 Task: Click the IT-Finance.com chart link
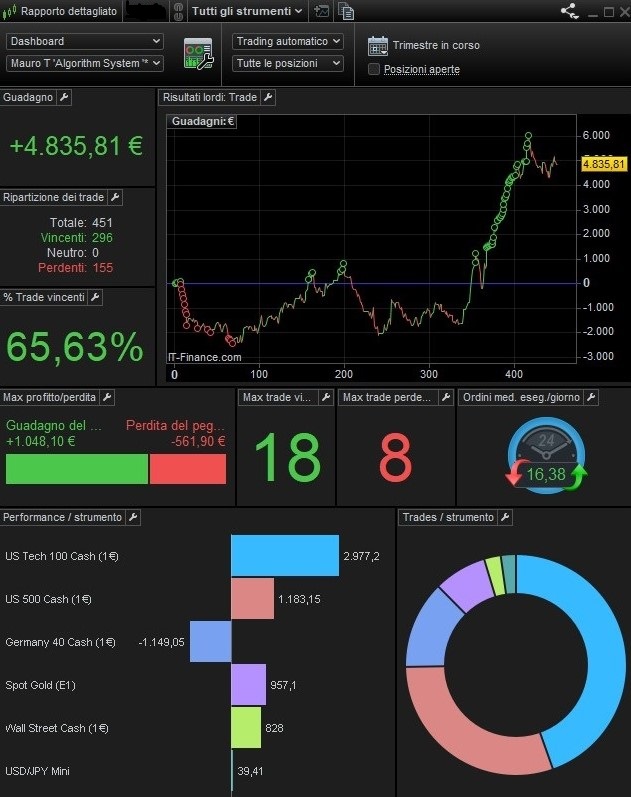pyautogui.click(x=205, y=357)
